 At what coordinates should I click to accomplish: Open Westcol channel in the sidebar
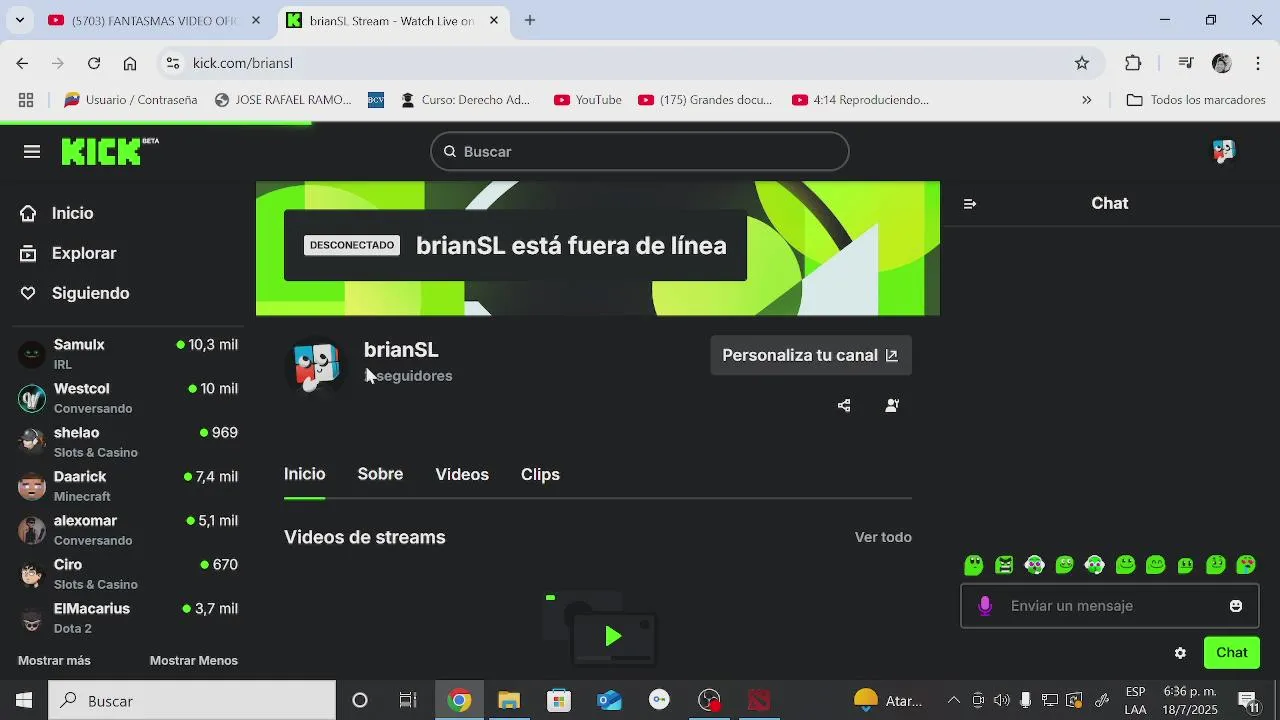point(128,398)
